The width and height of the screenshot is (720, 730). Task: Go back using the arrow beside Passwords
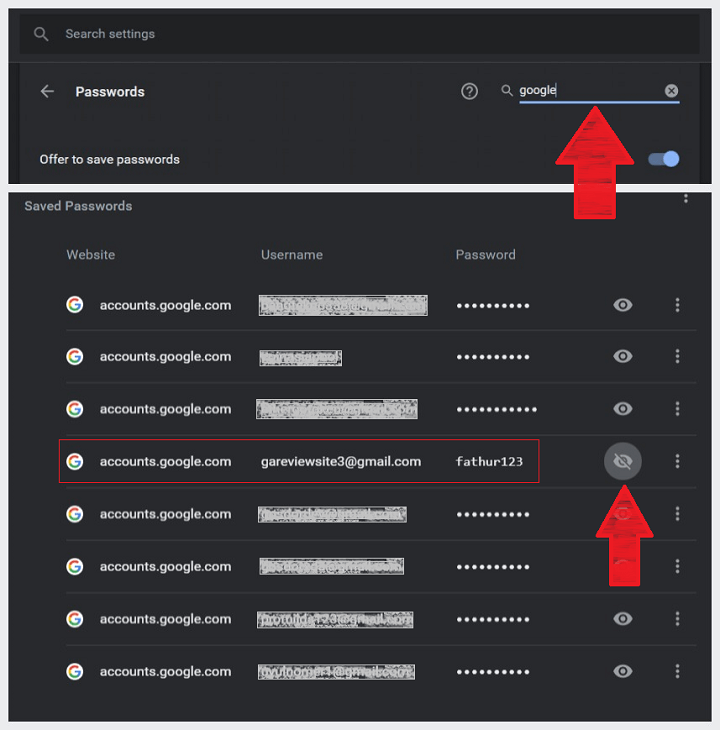point(47,91)
